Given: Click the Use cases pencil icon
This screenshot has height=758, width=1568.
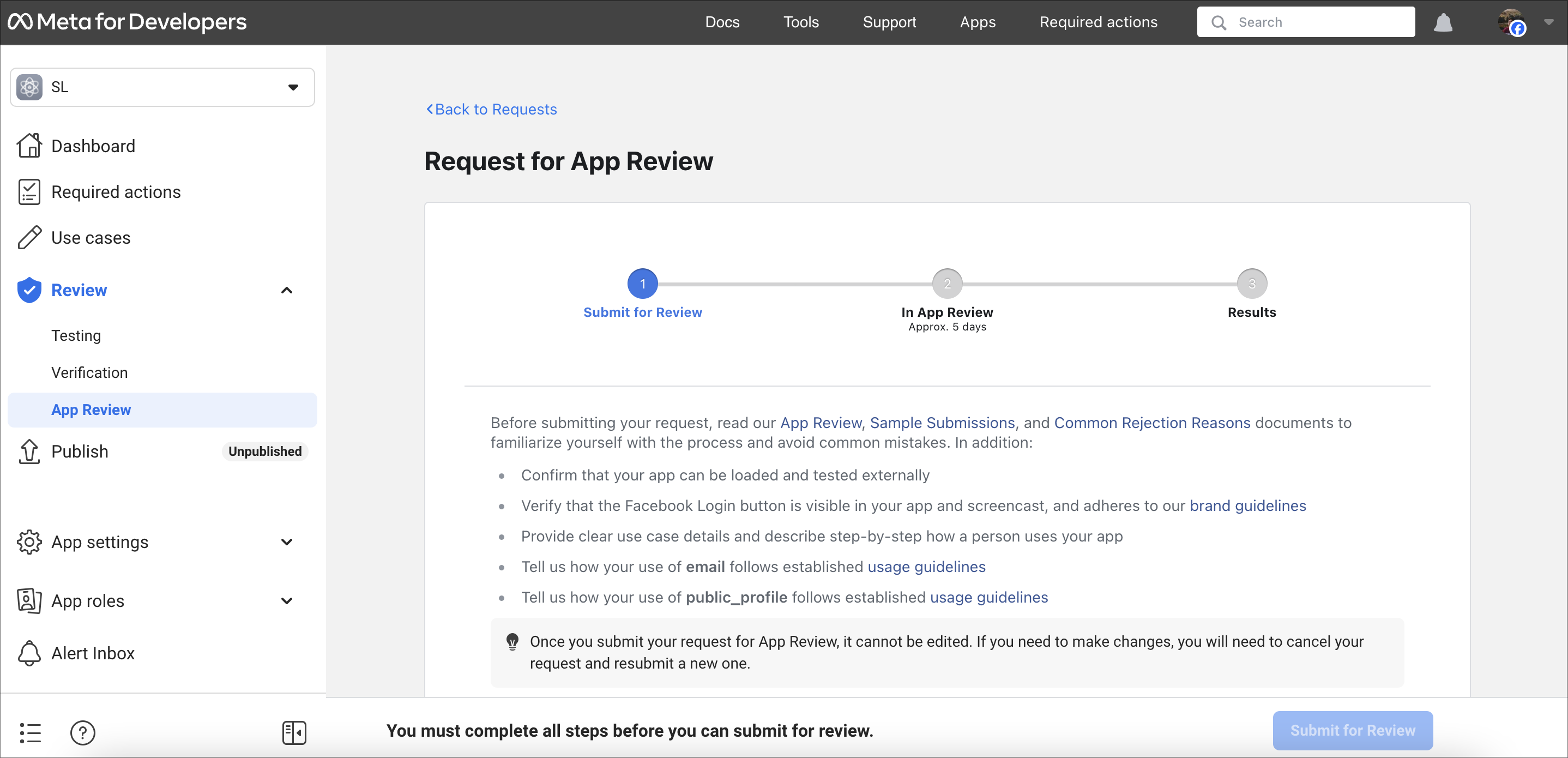Looking at the screenshot, I should tap(29, 237).
